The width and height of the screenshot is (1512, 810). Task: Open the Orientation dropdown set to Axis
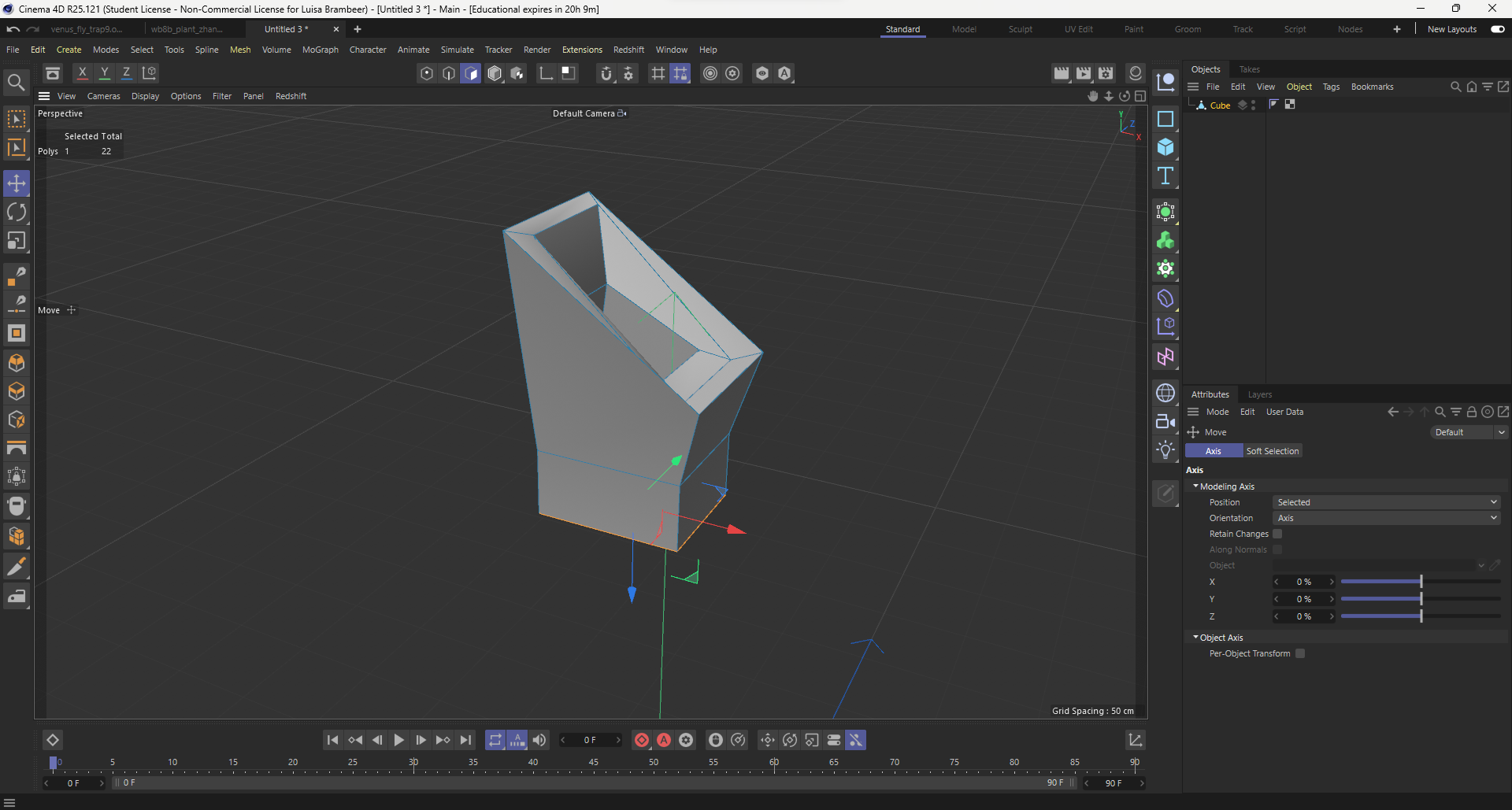[x=1386, y=518]
